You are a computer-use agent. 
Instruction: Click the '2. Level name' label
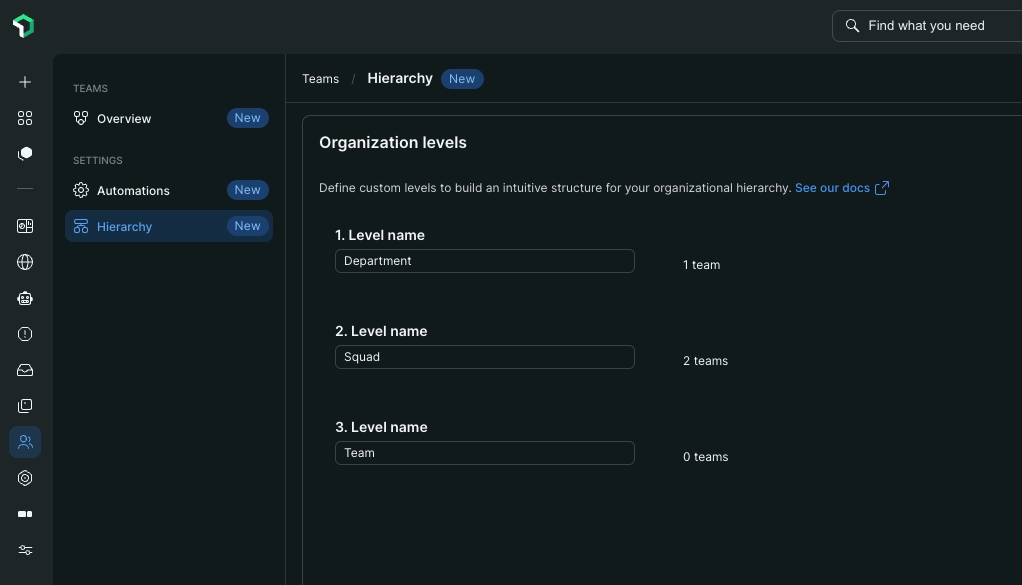pos(381,331)
